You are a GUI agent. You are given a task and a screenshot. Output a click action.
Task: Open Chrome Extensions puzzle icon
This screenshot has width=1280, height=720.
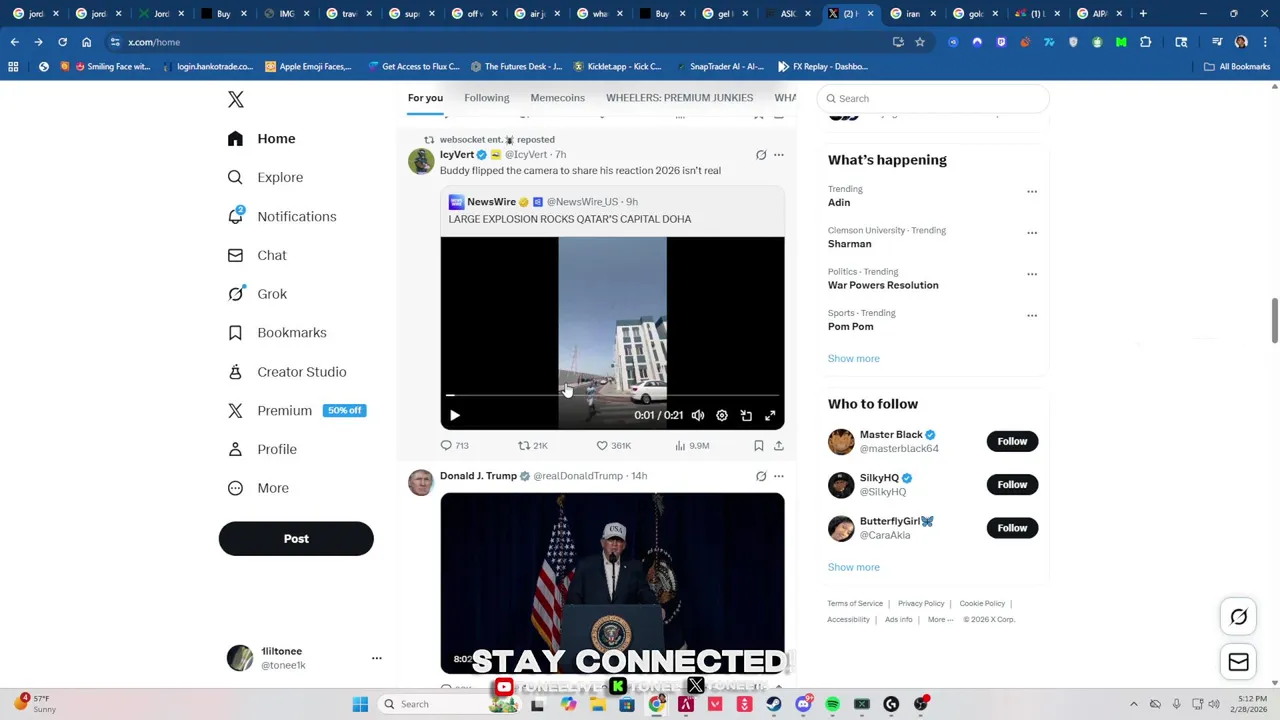point(1145,42)
